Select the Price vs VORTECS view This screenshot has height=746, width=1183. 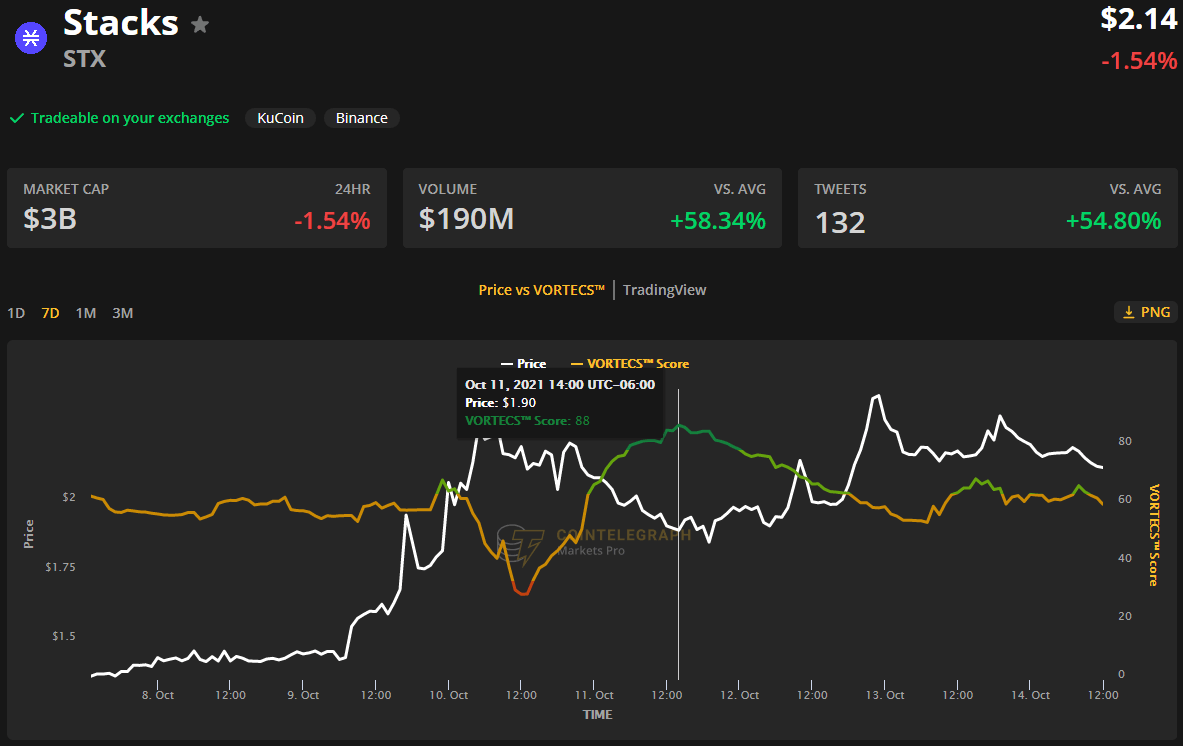click(x=541, y=289)
